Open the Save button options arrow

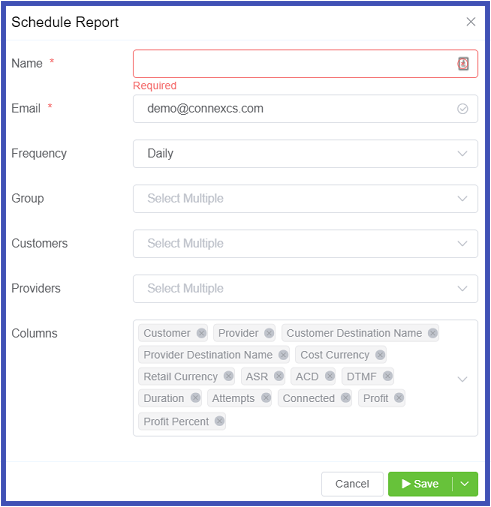[x=465, y=484]
